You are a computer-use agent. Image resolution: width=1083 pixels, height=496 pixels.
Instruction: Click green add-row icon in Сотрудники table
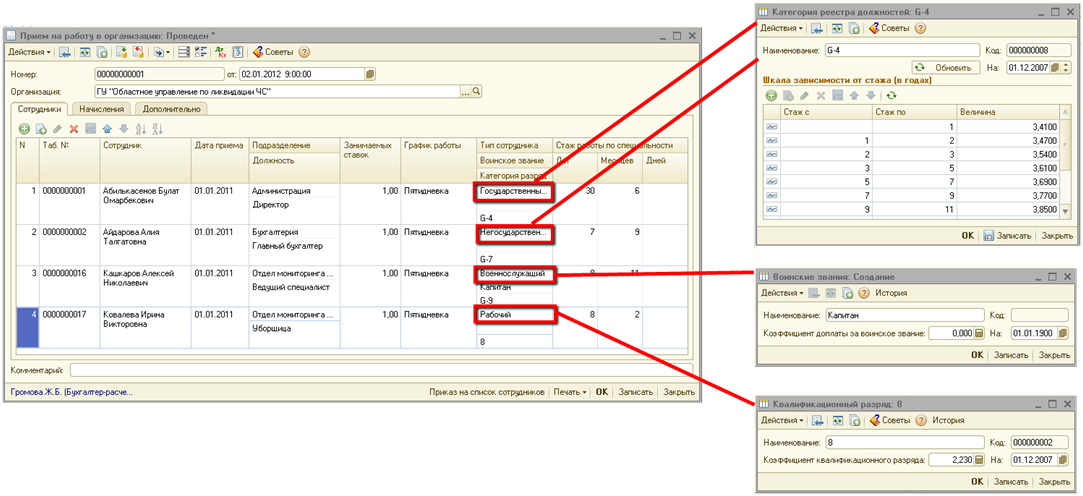click(x=24, y=129)
